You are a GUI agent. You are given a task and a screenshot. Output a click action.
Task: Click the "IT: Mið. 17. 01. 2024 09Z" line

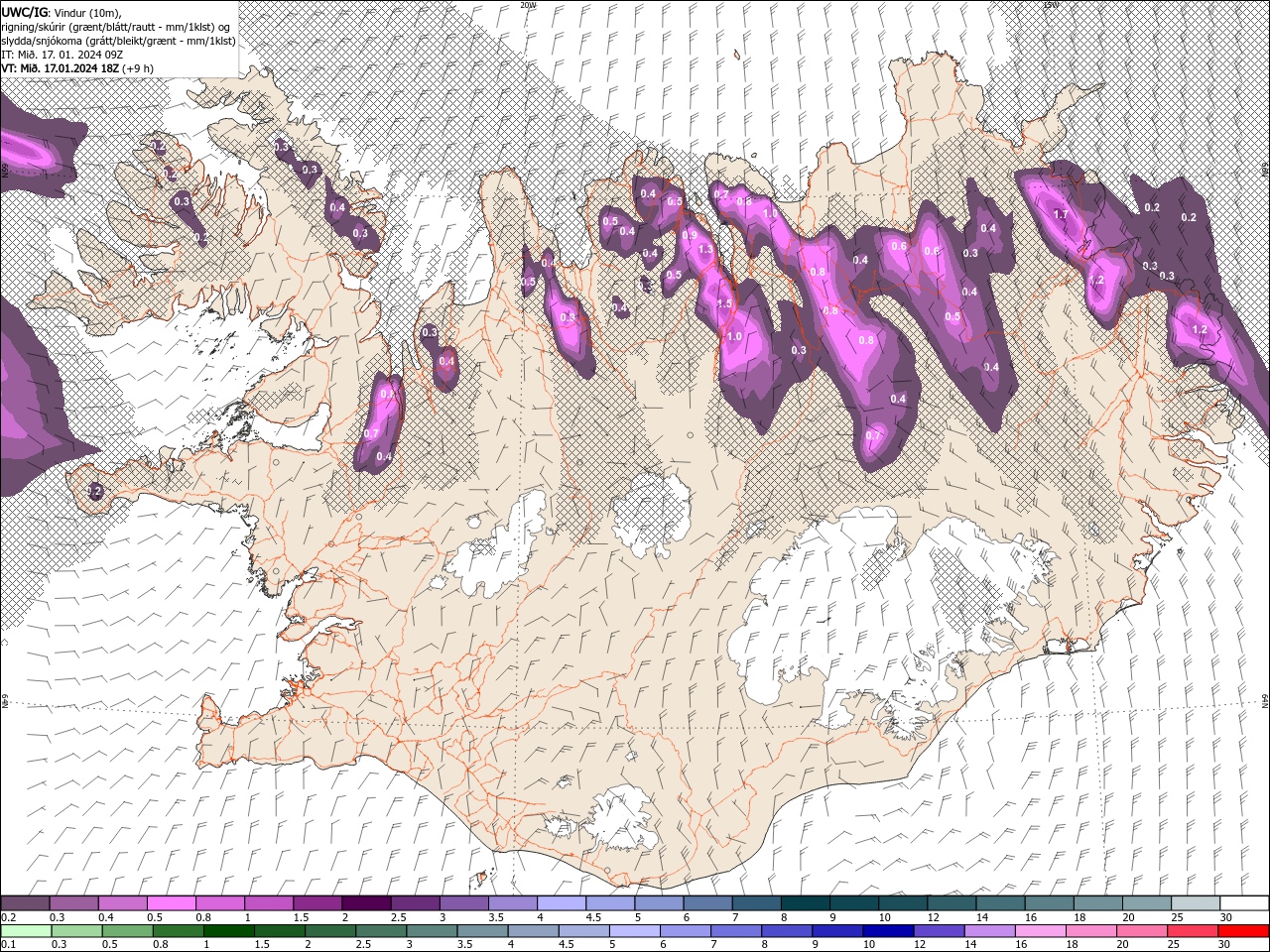63,54
